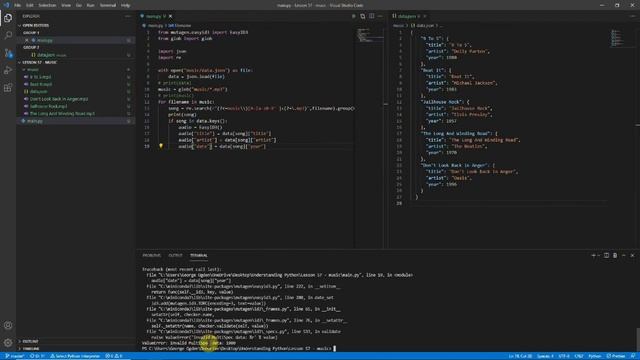
Task: Click the VS Code logo in title bar
Action: point(6,5)
